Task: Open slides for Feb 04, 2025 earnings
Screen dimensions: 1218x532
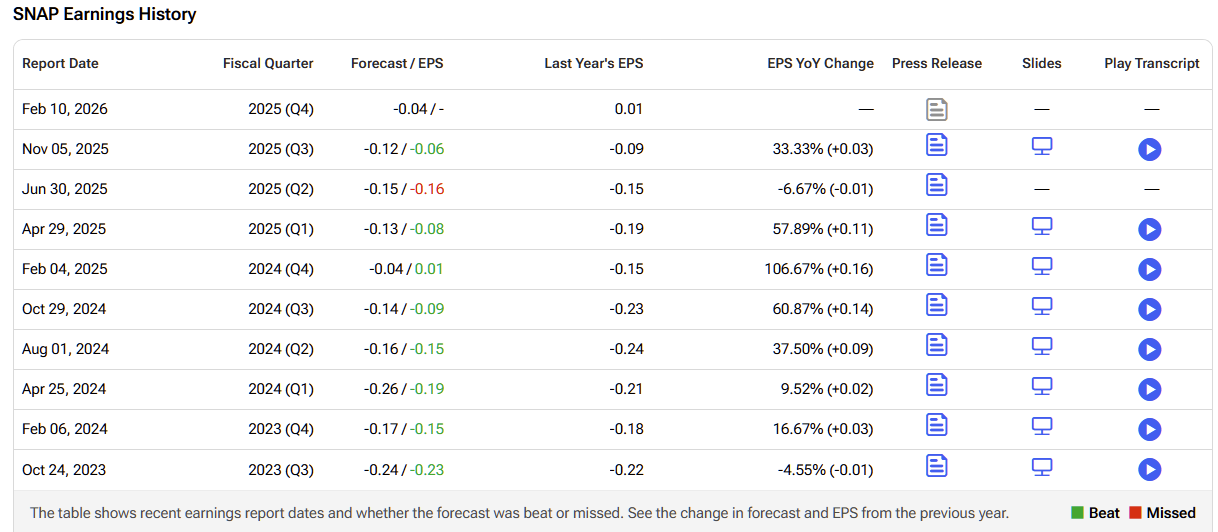Action: coord(1042,267)
